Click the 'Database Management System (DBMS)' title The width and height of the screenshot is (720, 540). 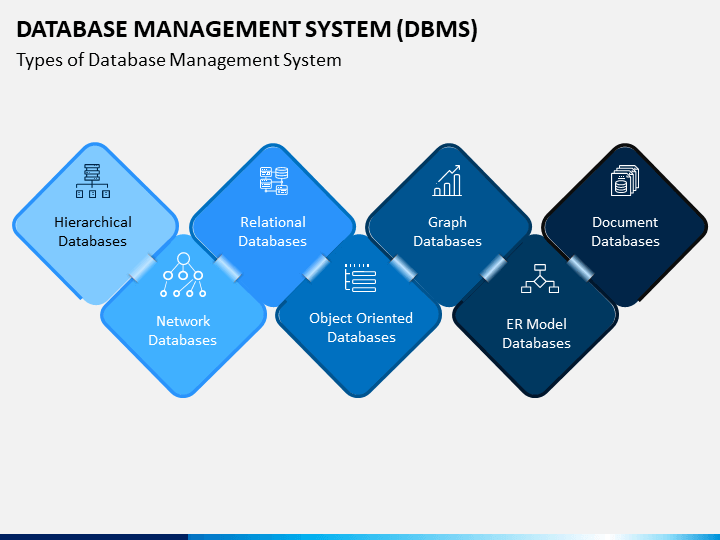[x=247, y=29]
